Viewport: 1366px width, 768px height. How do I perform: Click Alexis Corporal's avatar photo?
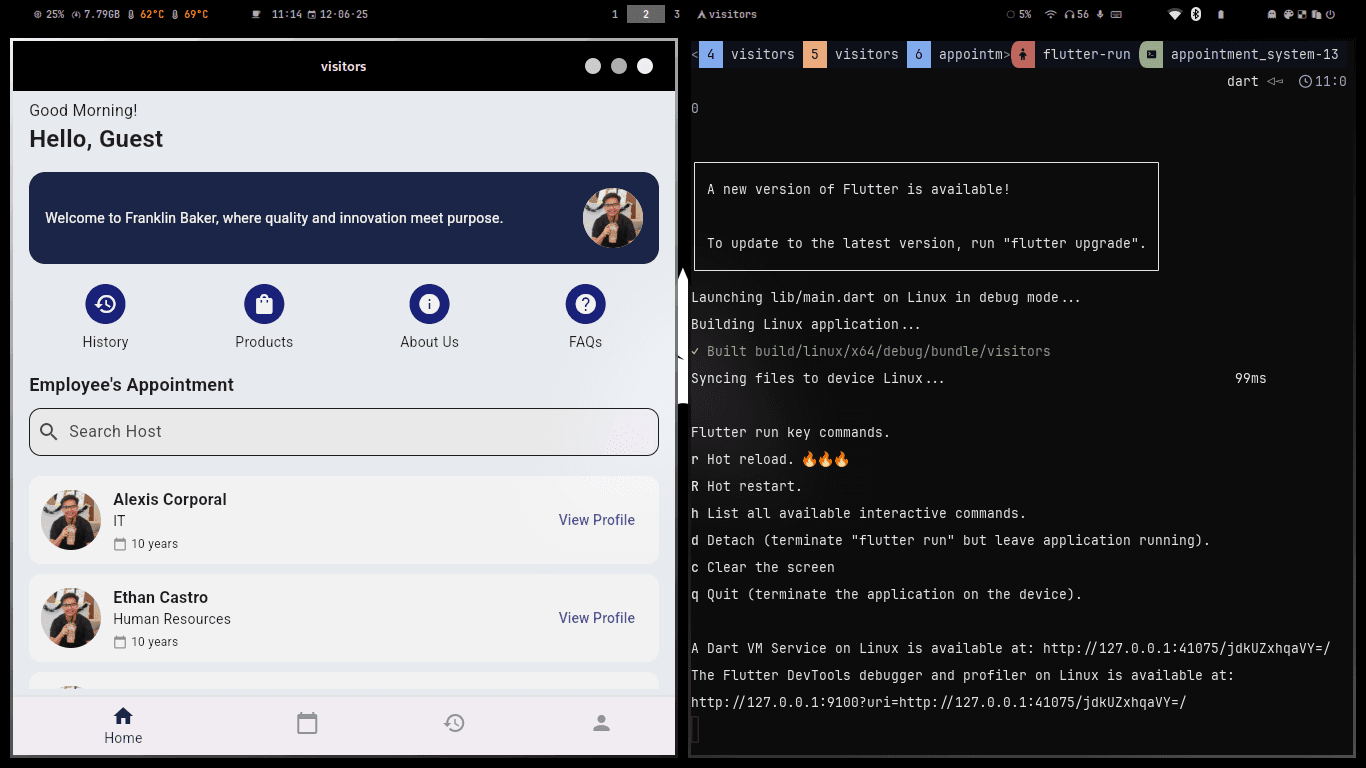[71, 520]
